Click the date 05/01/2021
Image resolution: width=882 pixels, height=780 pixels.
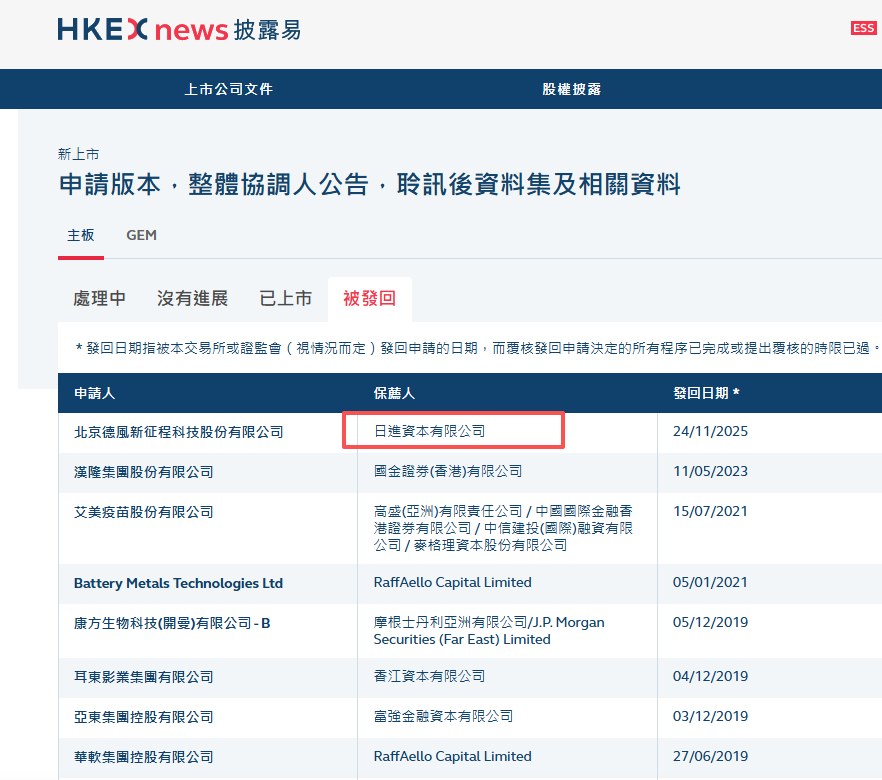tap(710, 582)
